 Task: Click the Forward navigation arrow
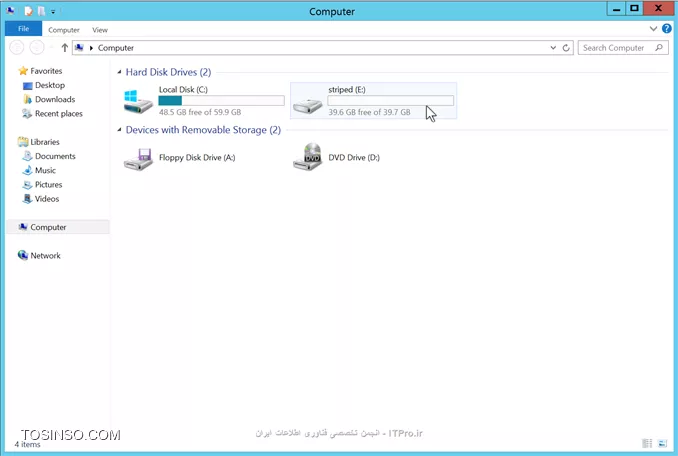tap(37, 48)
